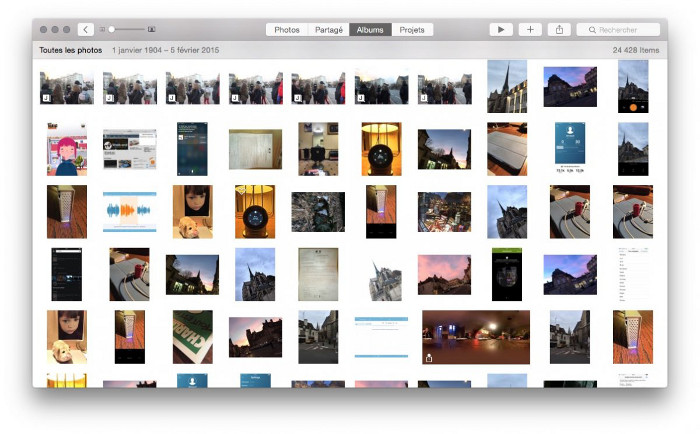
Task: Click the Toutes les photos title
Action: click(x=70, y=50)
